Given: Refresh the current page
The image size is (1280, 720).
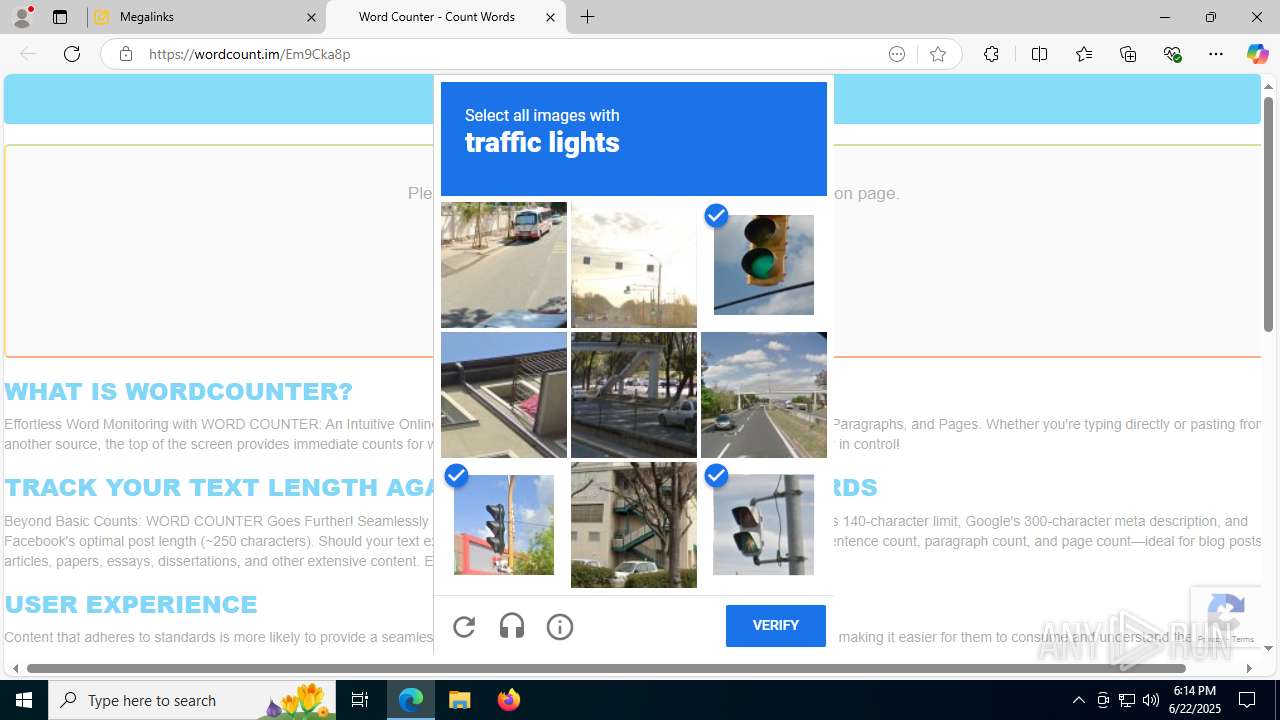Looking at the screenshot, I should (x=72, y=54).
